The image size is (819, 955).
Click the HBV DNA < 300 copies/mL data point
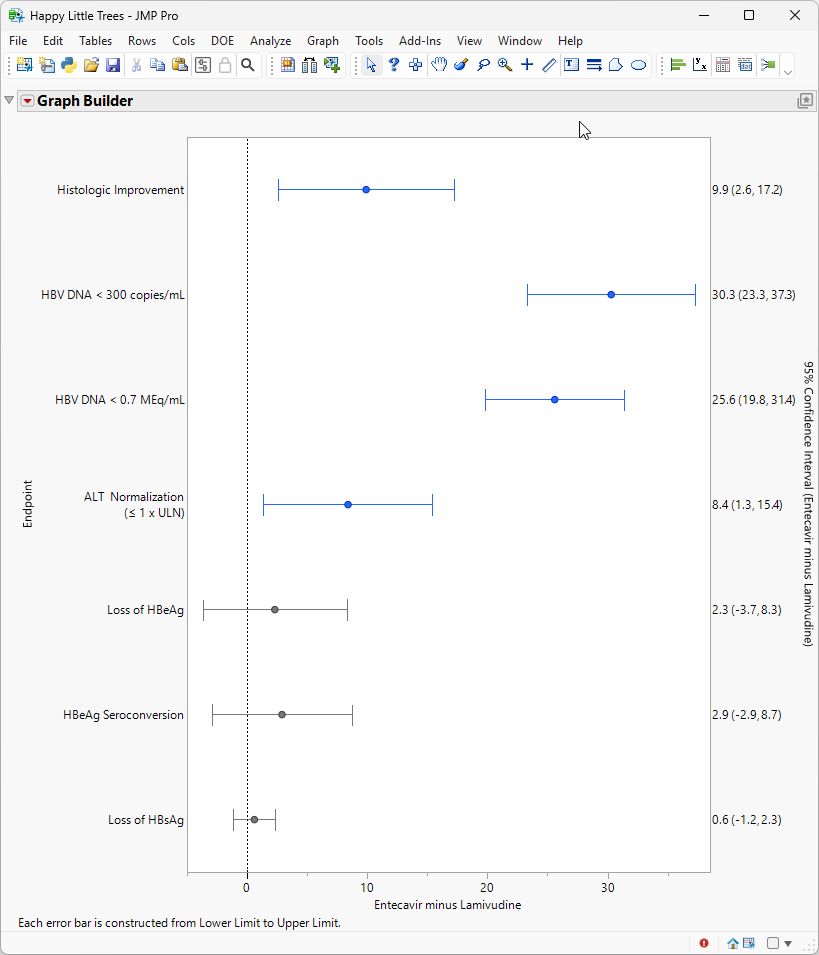tap(610, 294)
